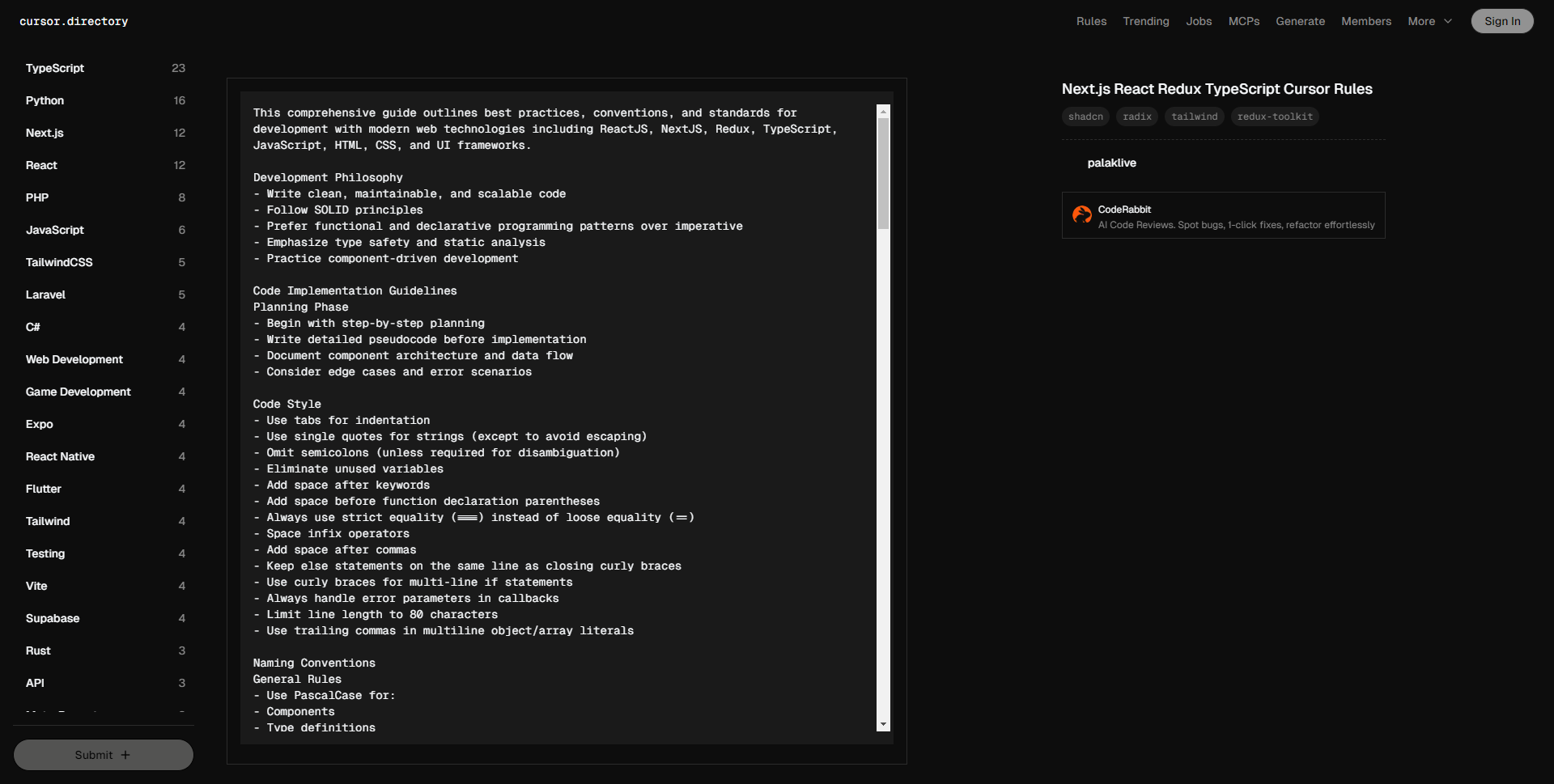Viewport: 1554px width, 784px height.
Task: Click the cursor.directory site logo
Action: (74, 22)
